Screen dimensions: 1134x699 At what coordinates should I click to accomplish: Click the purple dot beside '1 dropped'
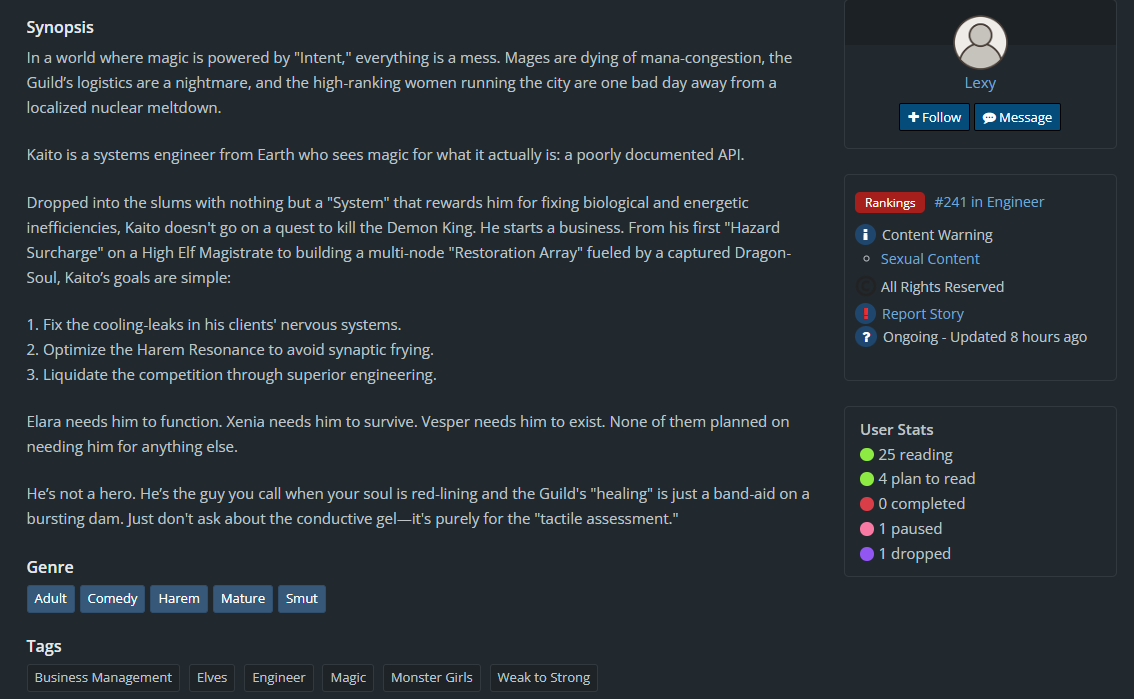pos(867,554)
